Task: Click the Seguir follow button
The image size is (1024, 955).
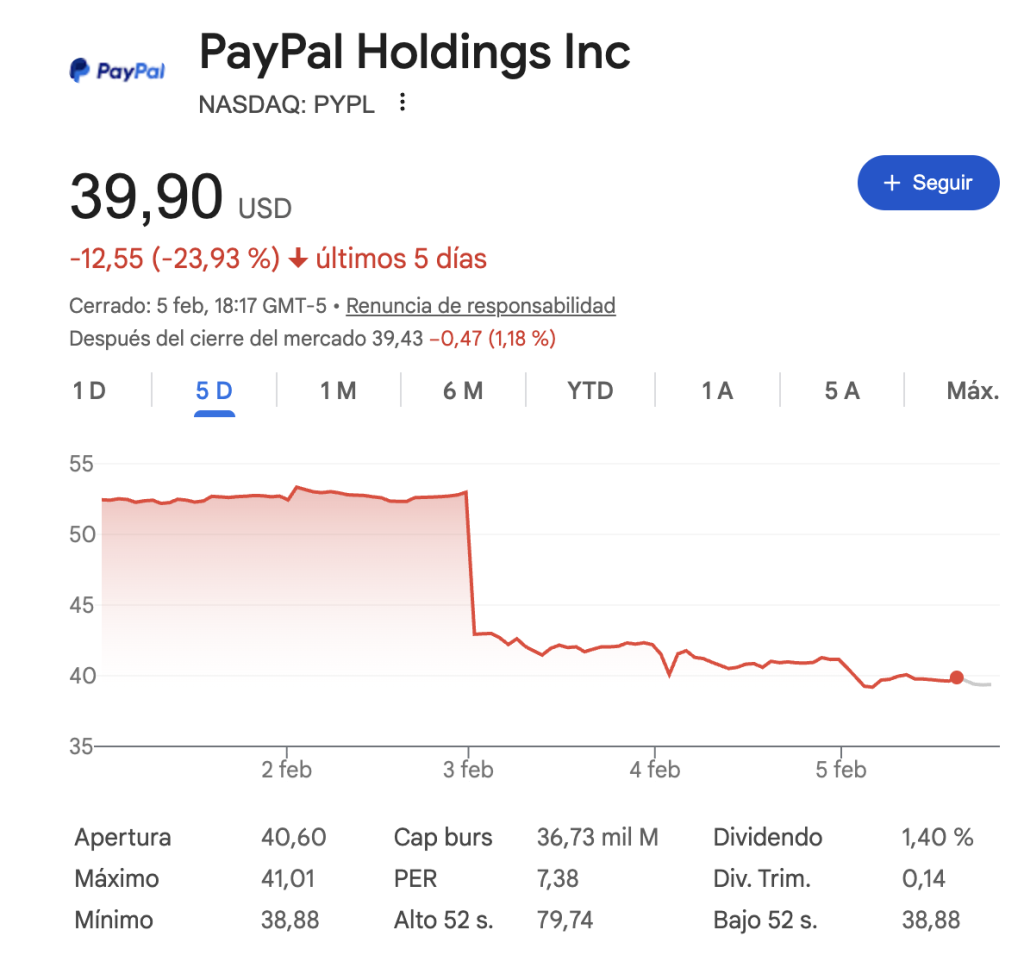Action: coord(928,183)
